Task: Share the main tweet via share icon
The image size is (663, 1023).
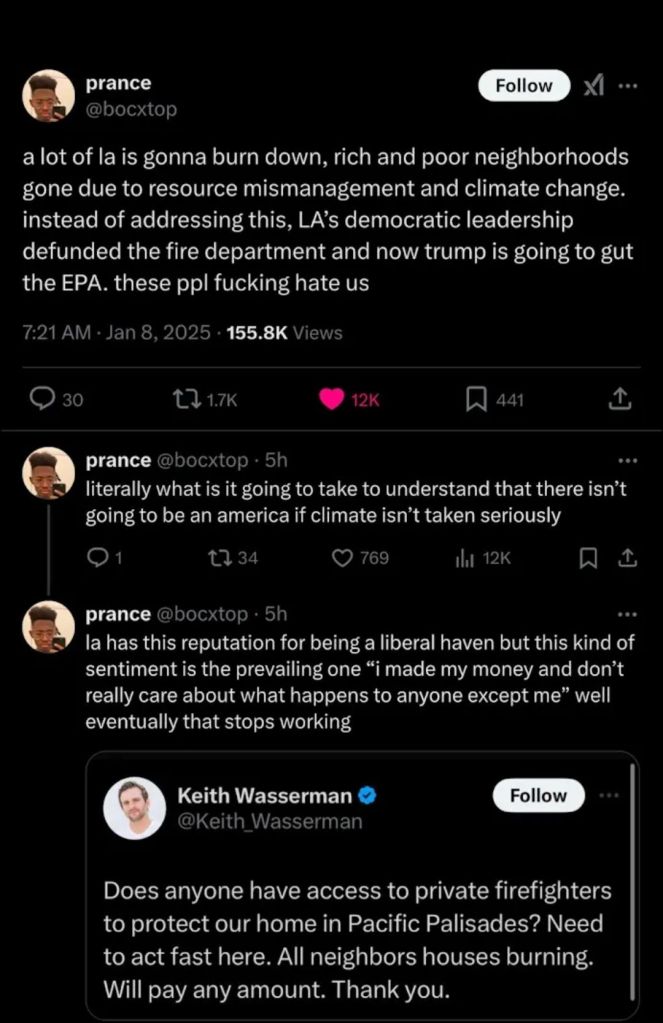Action: click(x=619, y=399)
